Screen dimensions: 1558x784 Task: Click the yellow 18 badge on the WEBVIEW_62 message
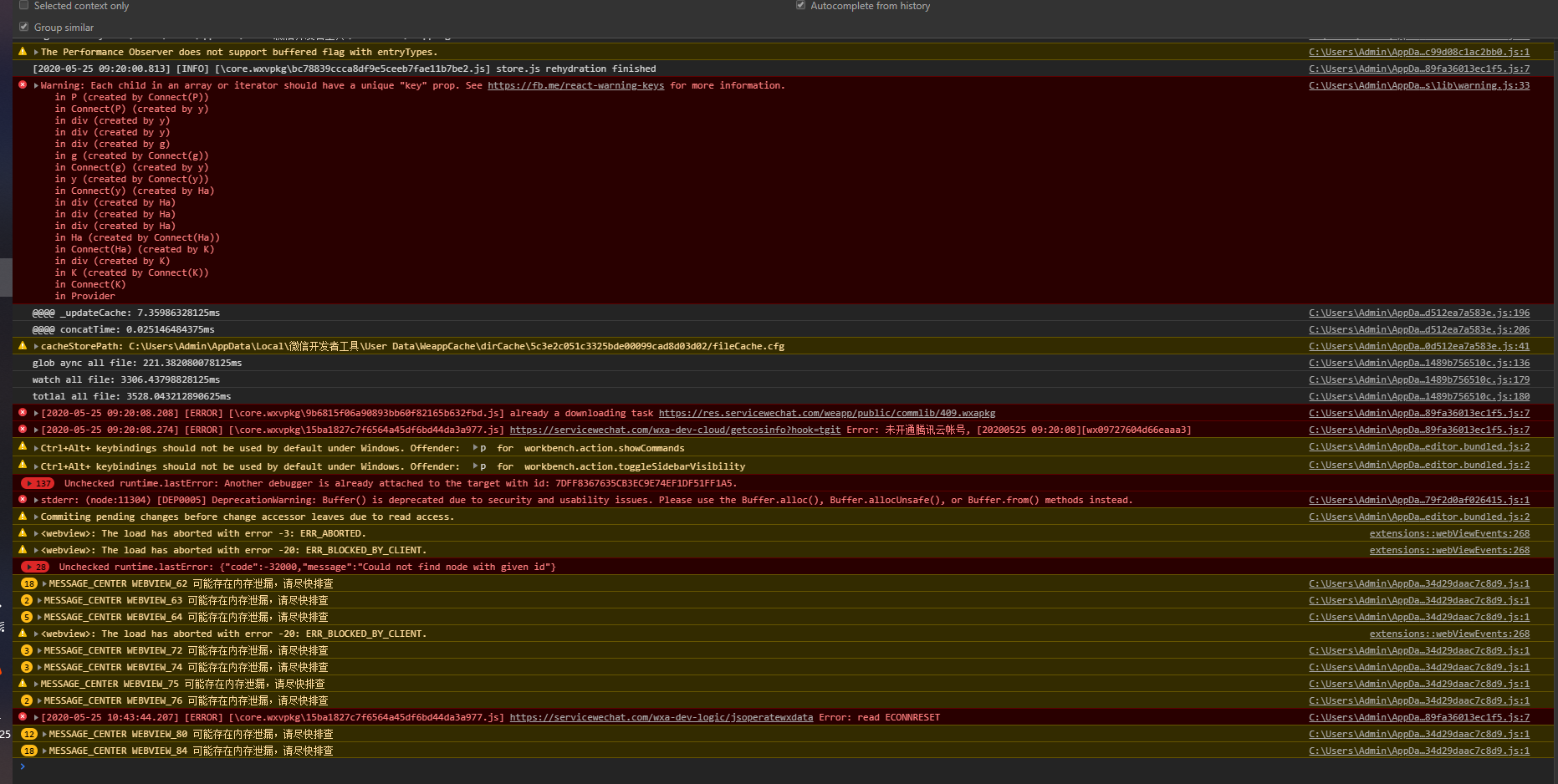(x=29, y=583)
